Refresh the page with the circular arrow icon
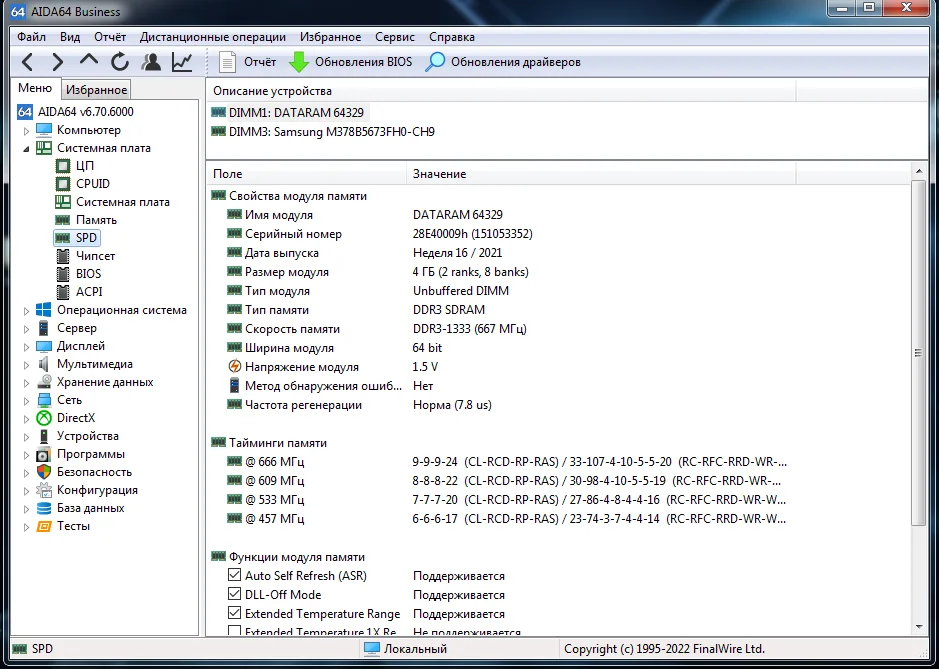Screen dimensions: 939x669 click(x=120, y=62)
